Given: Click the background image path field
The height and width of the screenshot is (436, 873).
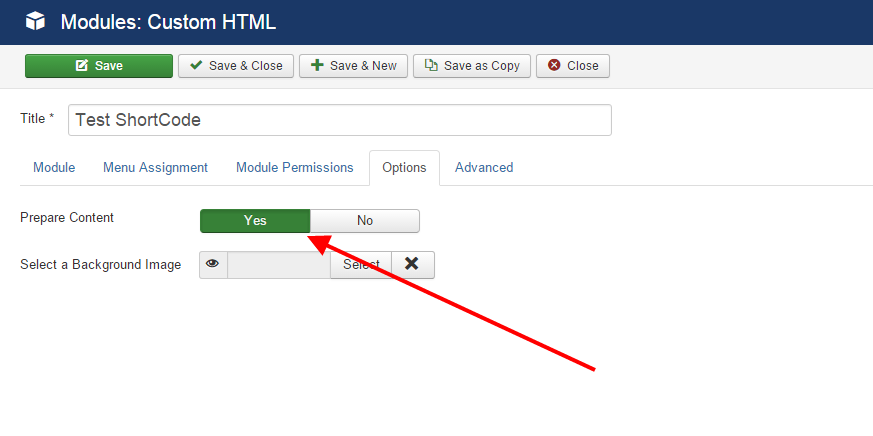Looking at the screenshot, I should point(279,265).
